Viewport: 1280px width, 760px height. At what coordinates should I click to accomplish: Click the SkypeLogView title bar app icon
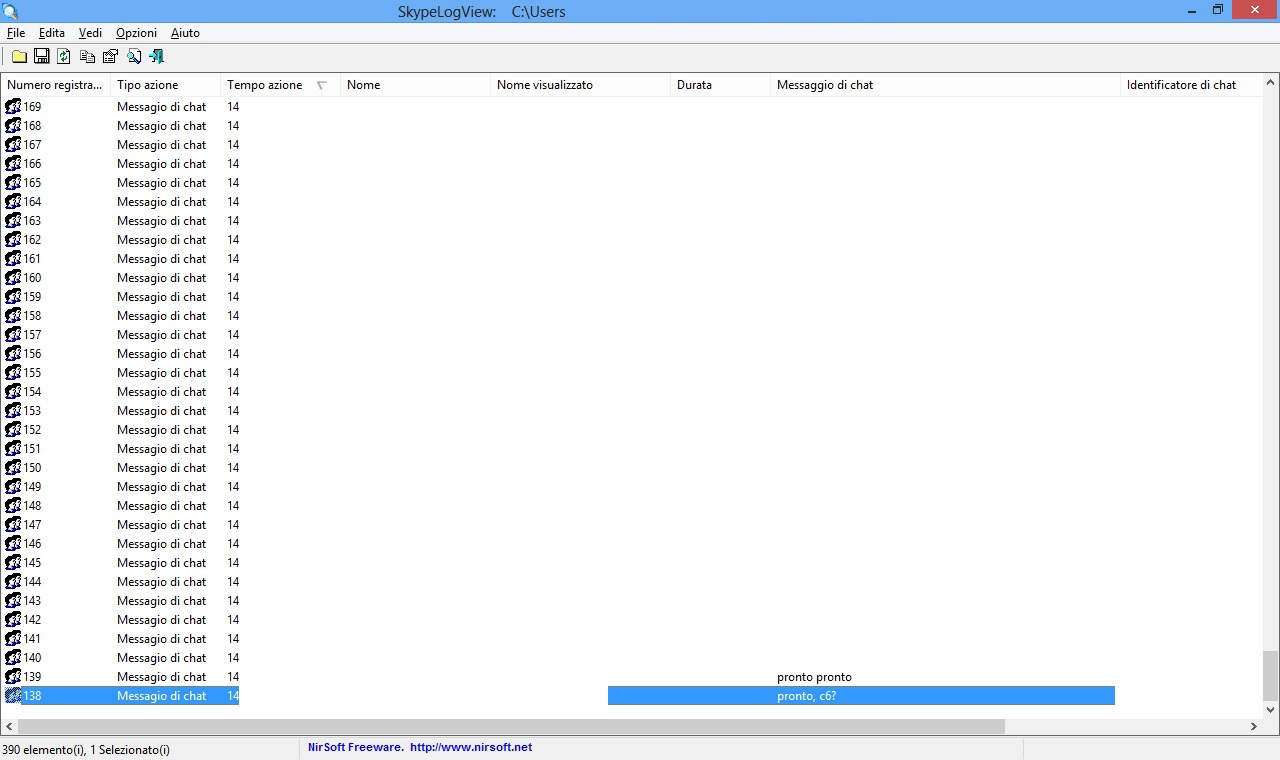click(11, 11)
